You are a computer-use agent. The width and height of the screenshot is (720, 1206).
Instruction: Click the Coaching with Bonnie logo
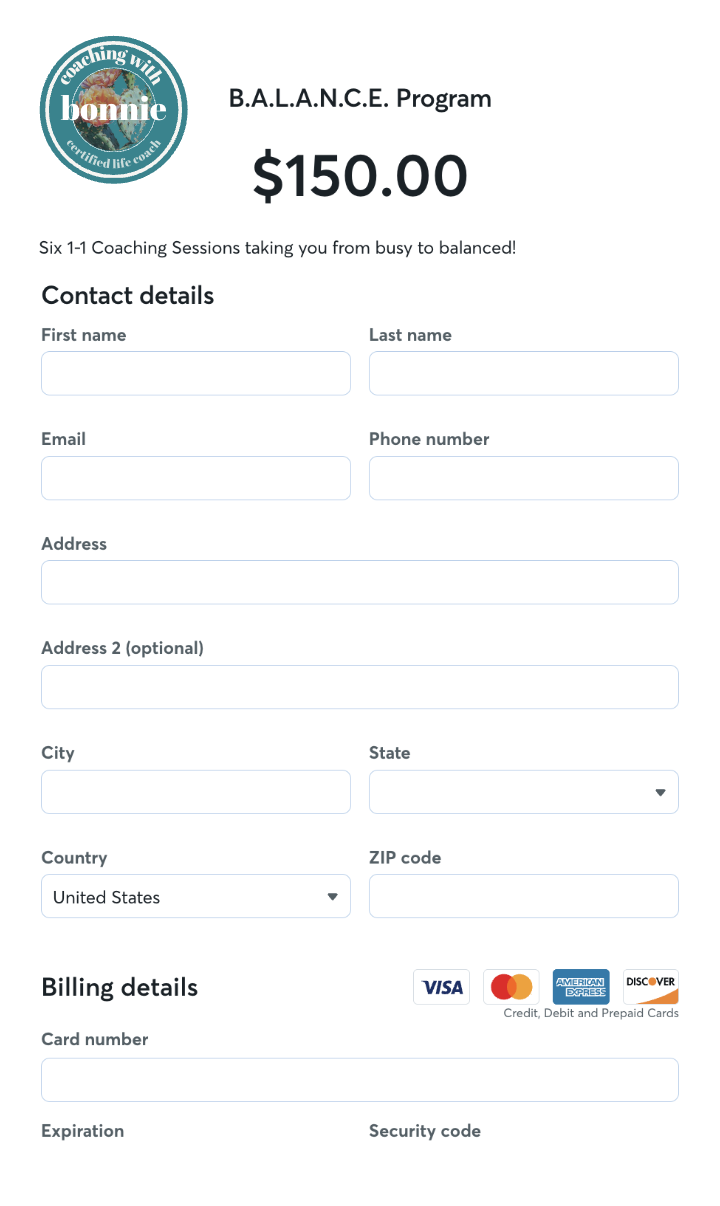tap(114, 110)
